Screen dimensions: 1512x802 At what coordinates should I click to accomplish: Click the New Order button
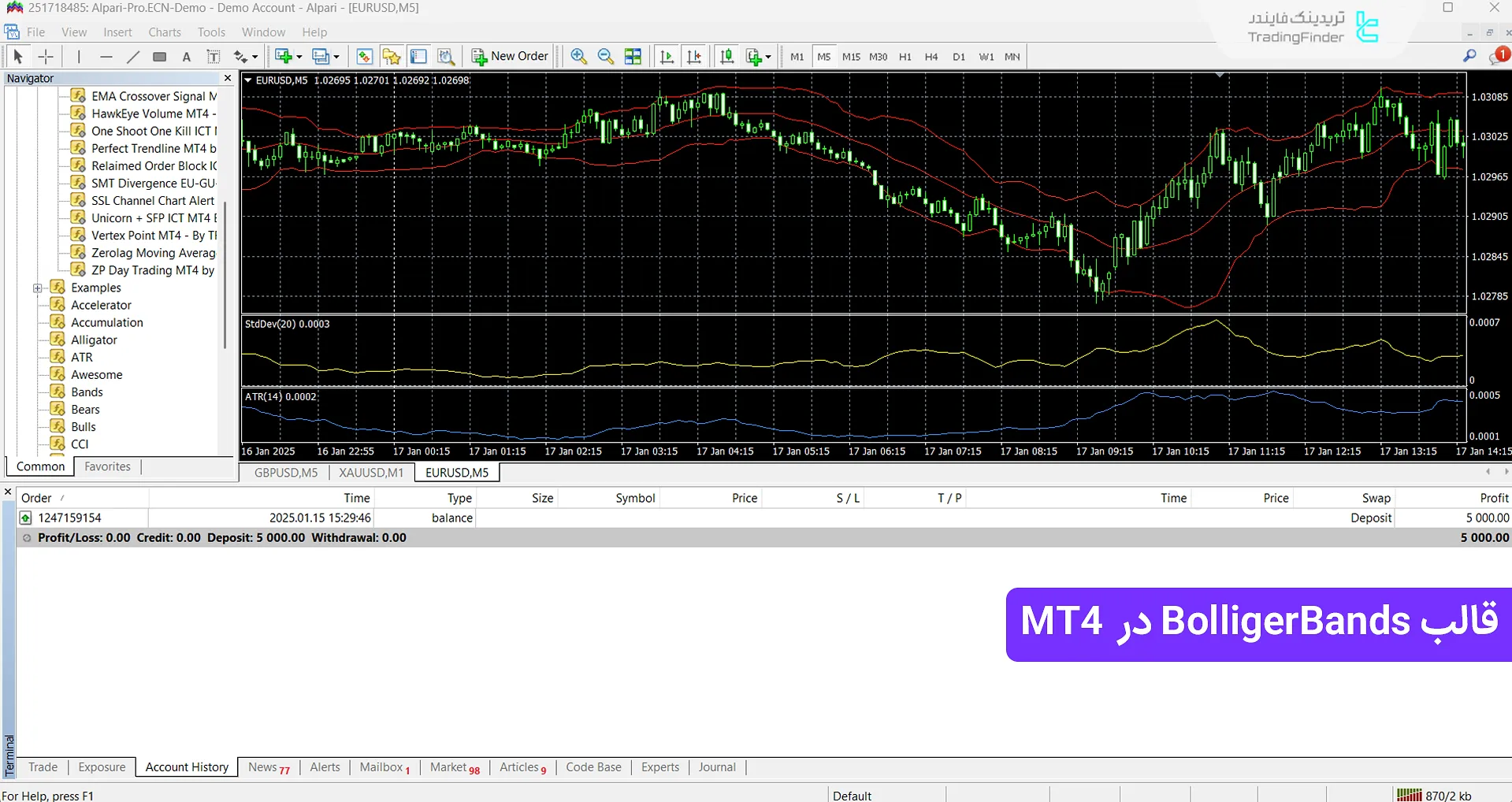[x=510, y=57]
